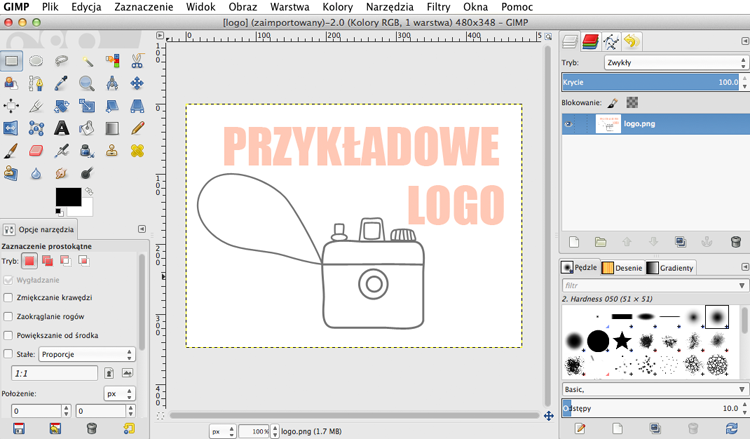This screenshot has height=439, width=750.
Task: Click the black foreground color swatch
Action: pos(68,197)
